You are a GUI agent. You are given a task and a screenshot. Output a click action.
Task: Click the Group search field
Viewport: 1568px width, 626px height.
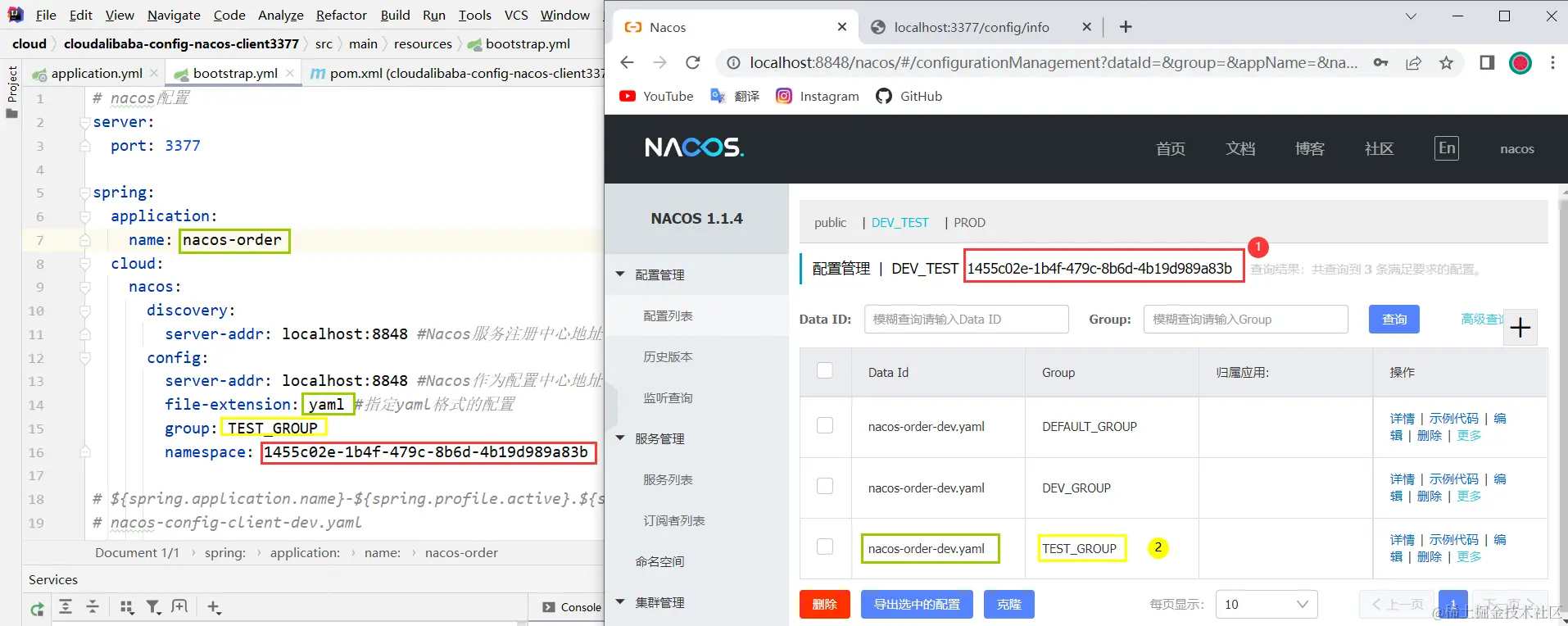tap(1246, 319)
